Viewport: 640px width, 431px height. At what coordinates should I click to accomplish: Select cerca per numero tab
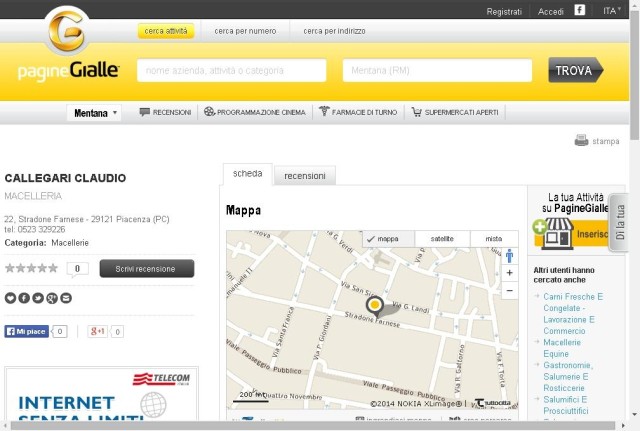coord(245,31)
